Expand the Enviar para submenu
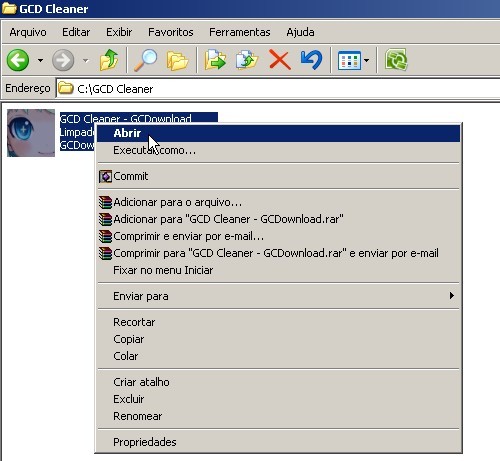Screen dimensions: 500x461 coord(278,296)
